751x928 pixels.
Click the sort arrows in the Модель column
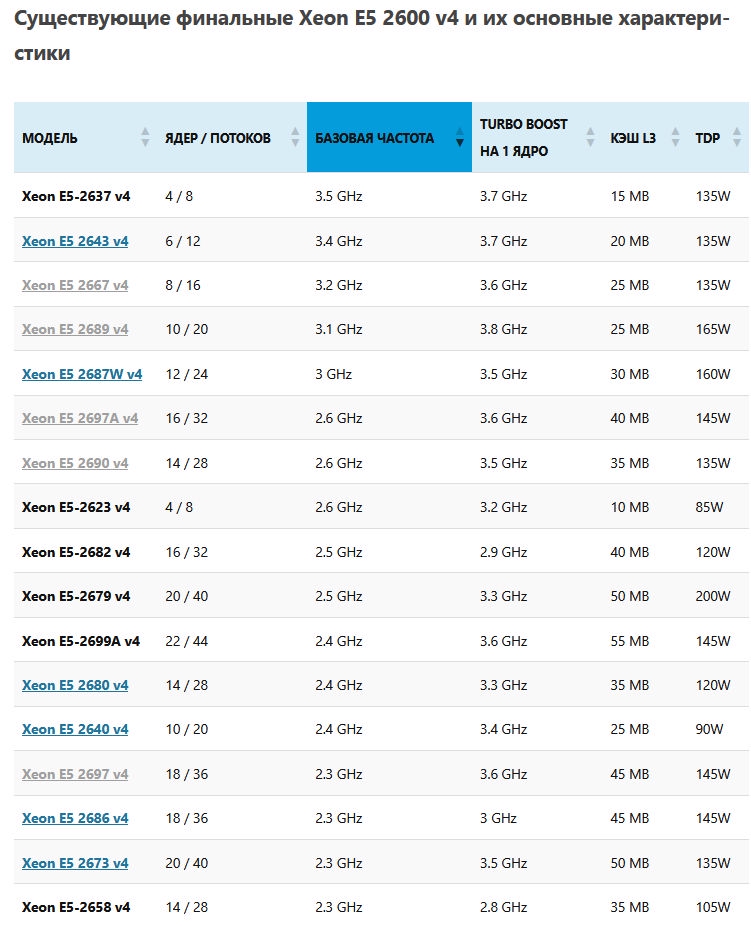(145, 138)
